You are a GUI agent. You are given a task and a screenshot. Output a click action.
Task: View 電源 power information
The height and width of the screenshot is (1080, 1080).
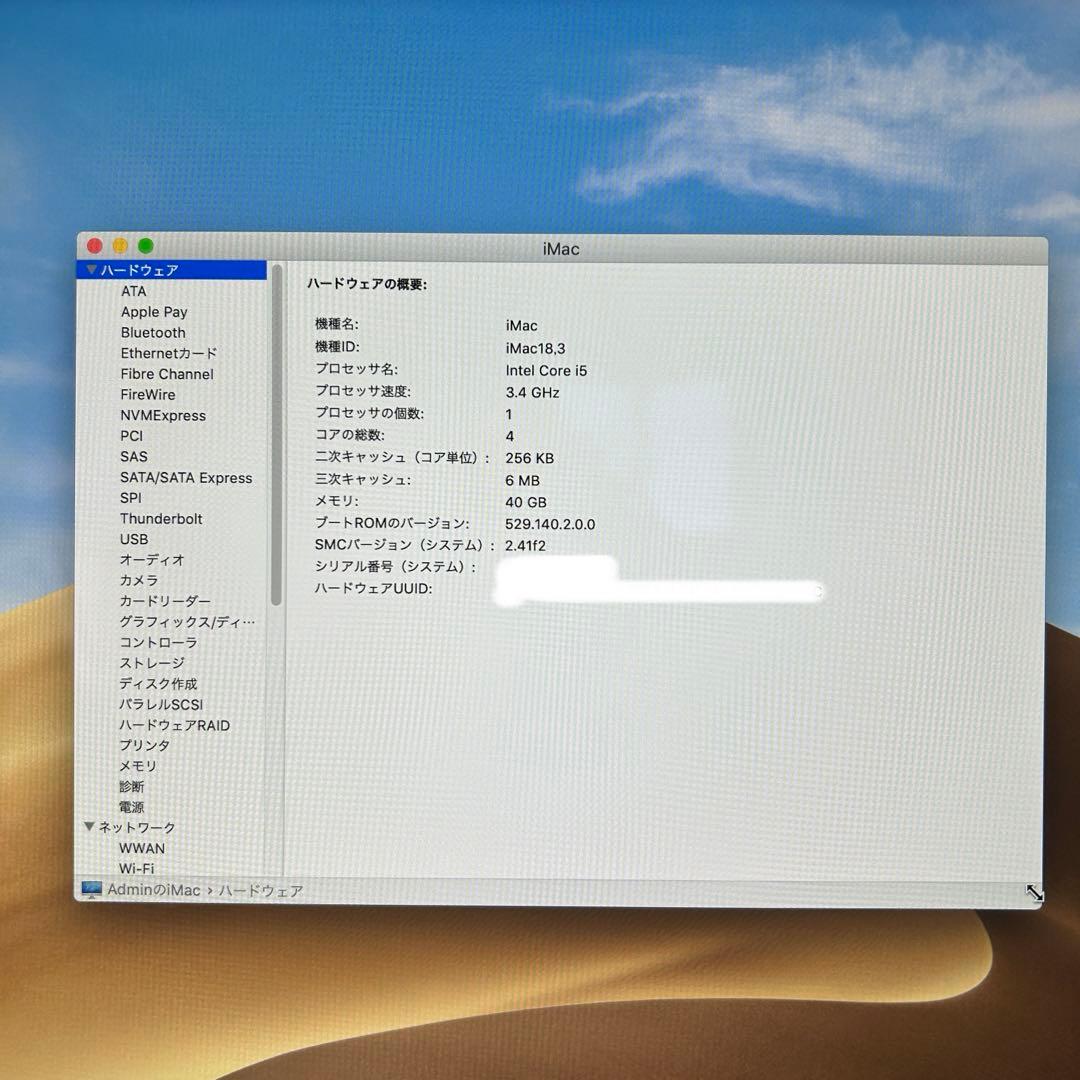(131, 807)
